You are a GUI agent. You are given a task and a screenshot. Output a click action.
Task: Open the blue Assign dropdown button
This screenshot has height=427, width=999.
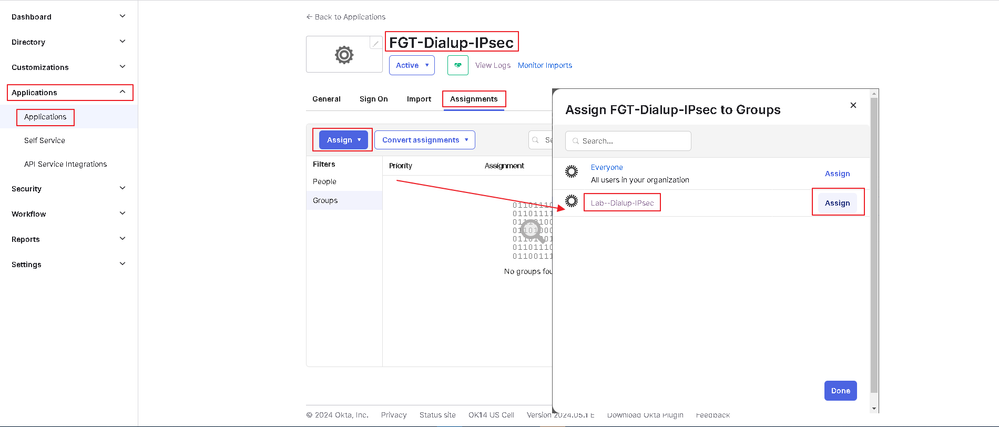tap(344, 140)
